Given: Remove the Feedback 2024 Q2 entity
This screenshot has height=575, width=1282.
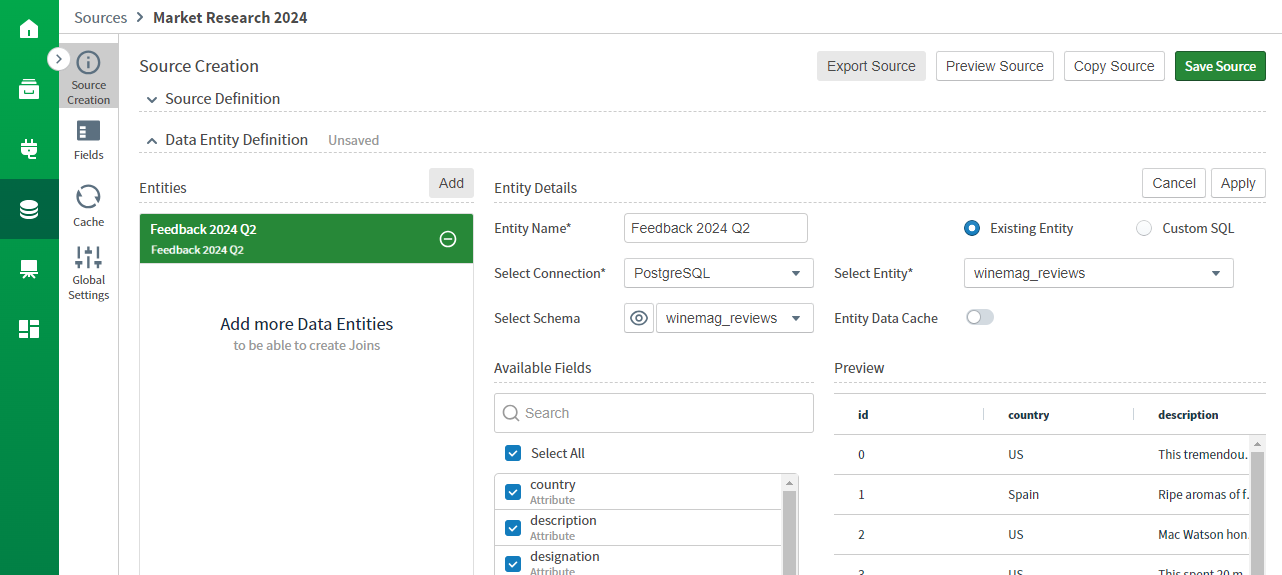Looking at the screenshot, I should 448,239.
